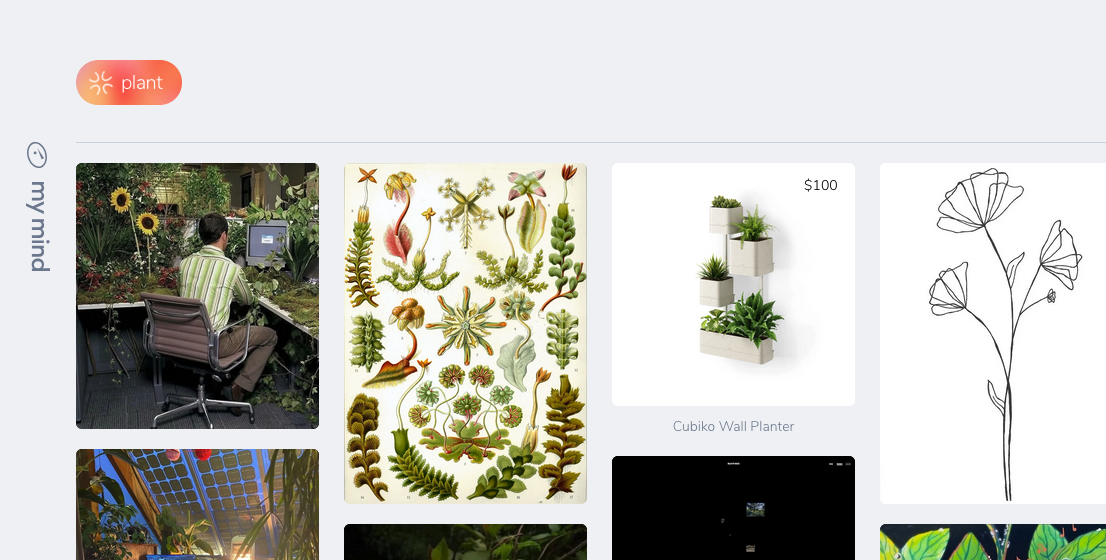Click the $100 price label
Image resolution: width=1106 pixels, height=560 pixels.
[x=820, y=185]
